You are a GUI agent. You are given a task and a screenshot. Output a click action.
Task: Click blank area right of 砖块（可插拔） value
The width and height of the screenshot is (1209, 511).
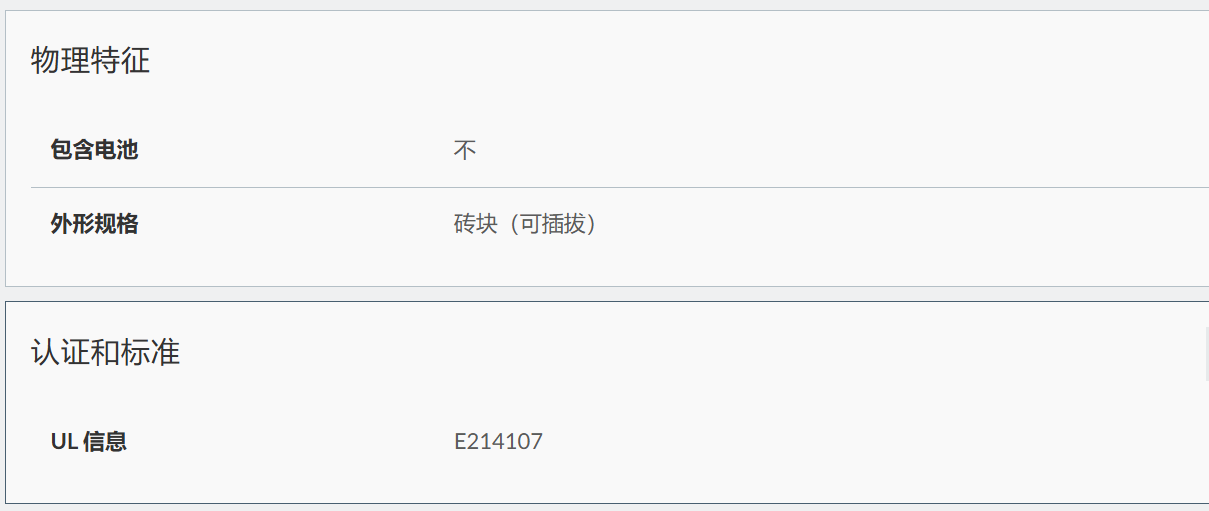tap(900, 224)
